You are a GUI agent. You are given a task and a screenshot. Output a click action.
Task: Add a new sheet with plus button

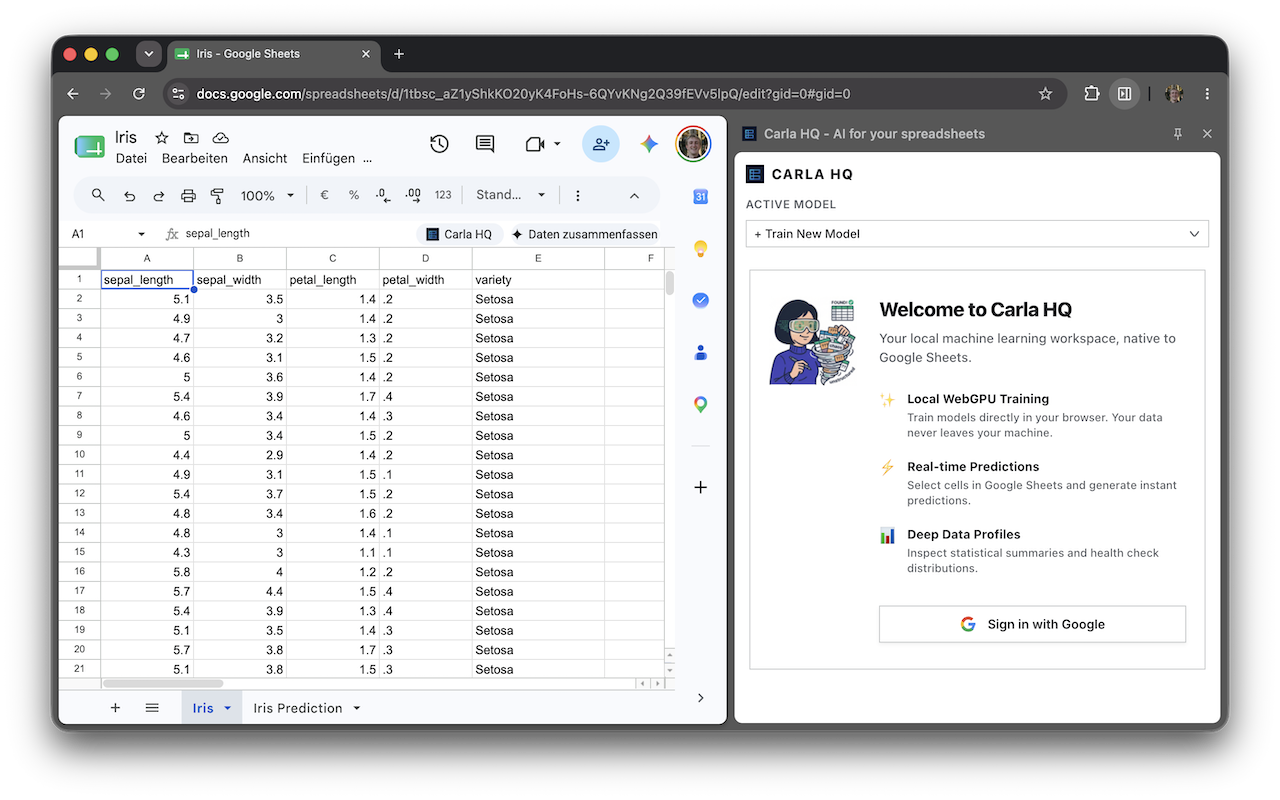pos(115,708)
